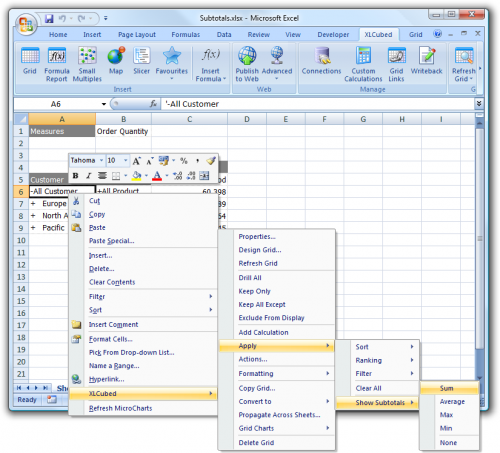The height and width of the screenshot is (453, 500).
Task: Insert a Map from the ribbon
Action: 116,61
